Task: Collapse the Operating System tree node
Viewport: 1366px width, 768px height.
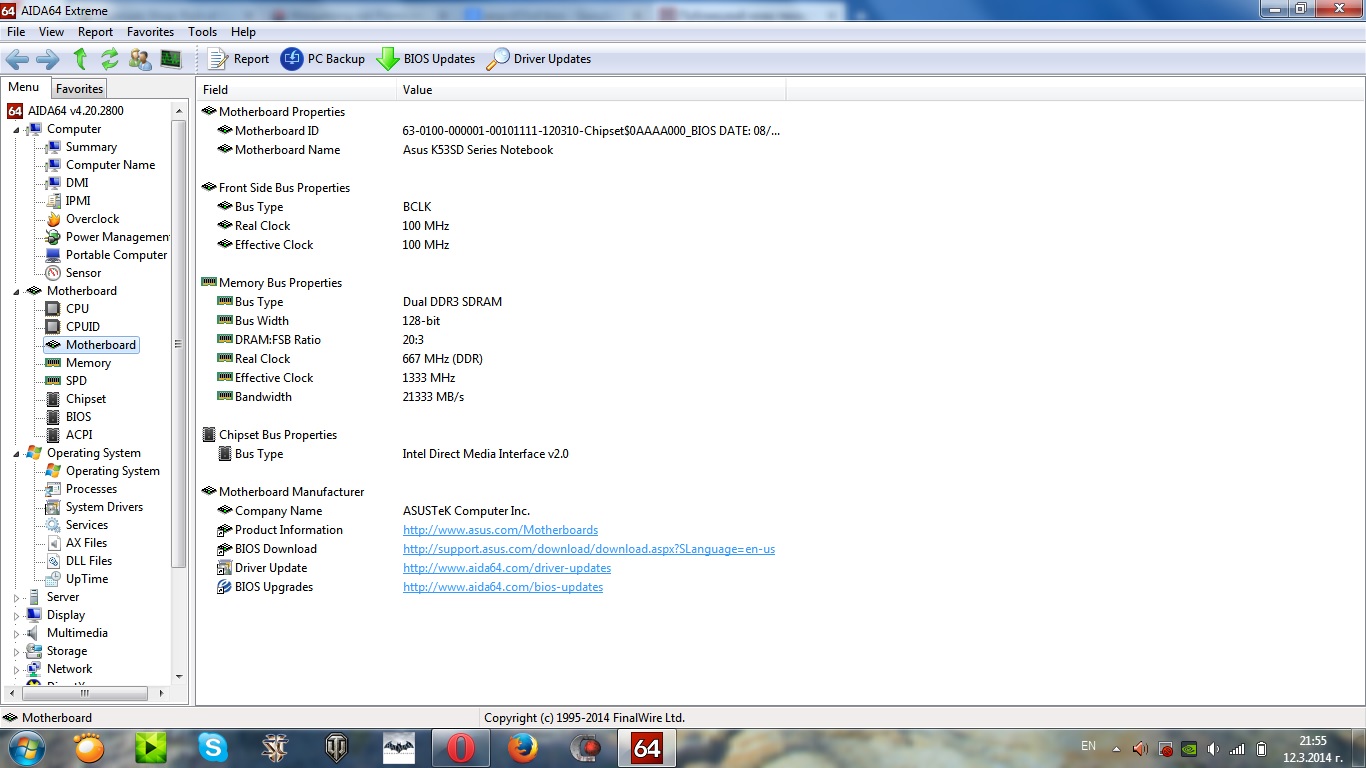Action: pos(16,453)
